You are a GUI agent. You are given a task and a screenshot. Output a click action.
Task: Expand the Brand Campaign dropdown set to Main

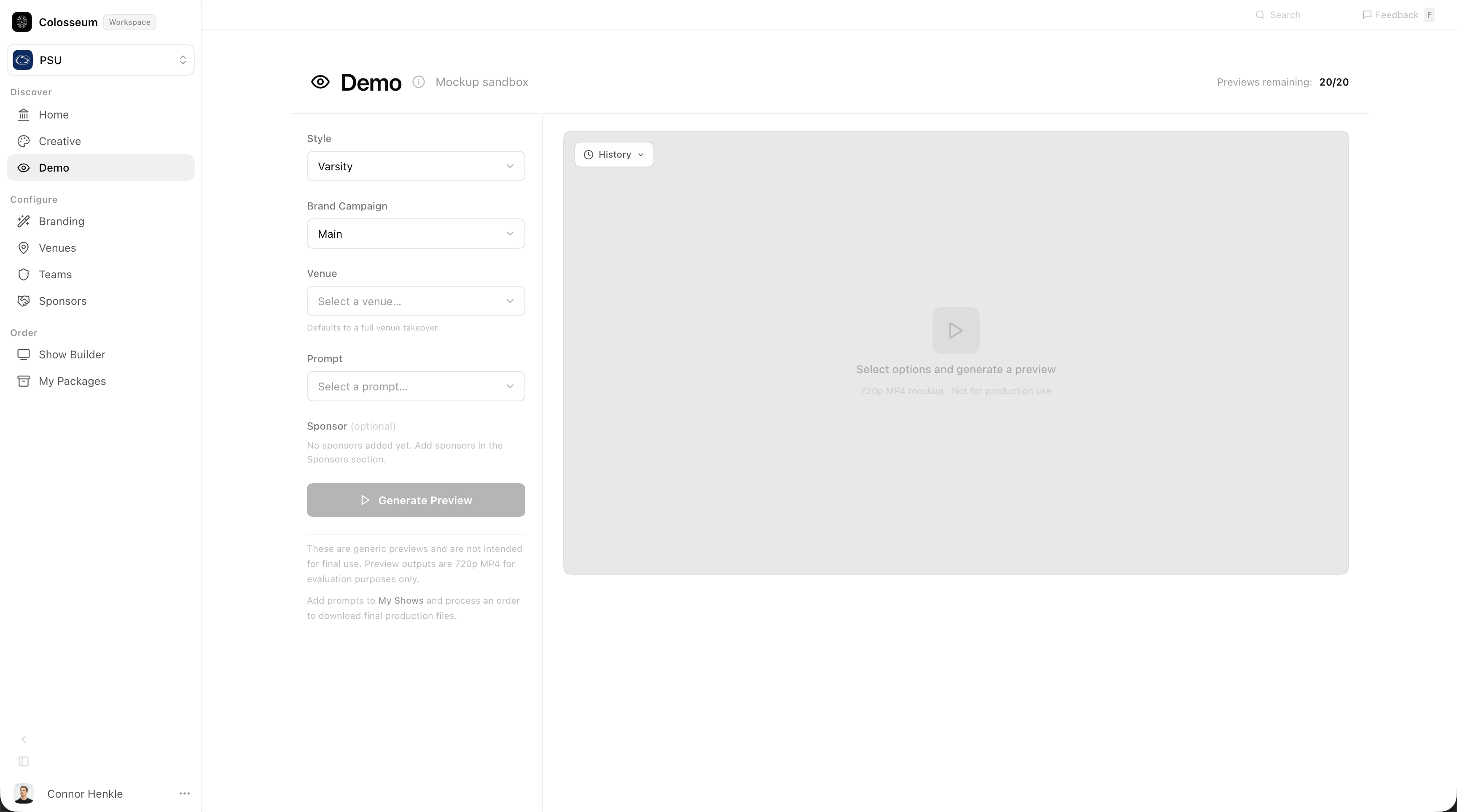416,234
